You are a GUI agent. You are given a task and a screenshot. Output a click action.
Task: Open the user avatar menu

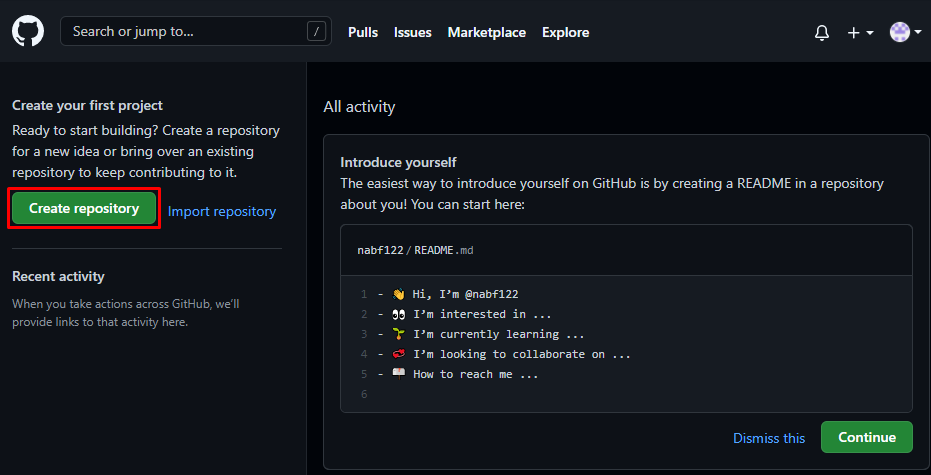(x=905, y=32)
